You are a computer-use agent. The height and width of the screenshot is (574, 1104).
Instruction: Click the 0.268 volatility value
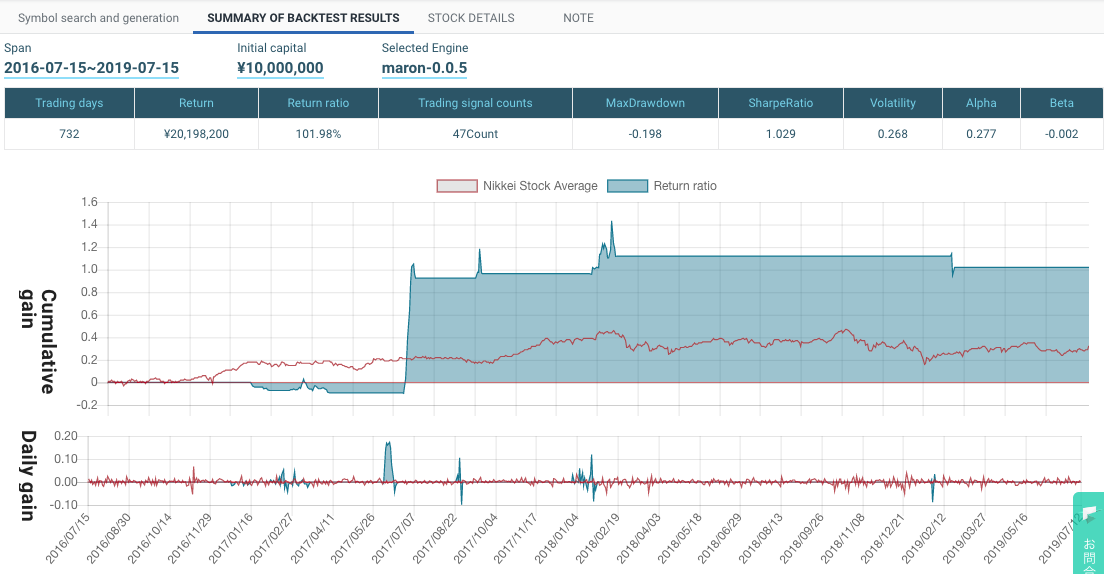[893, 134]
